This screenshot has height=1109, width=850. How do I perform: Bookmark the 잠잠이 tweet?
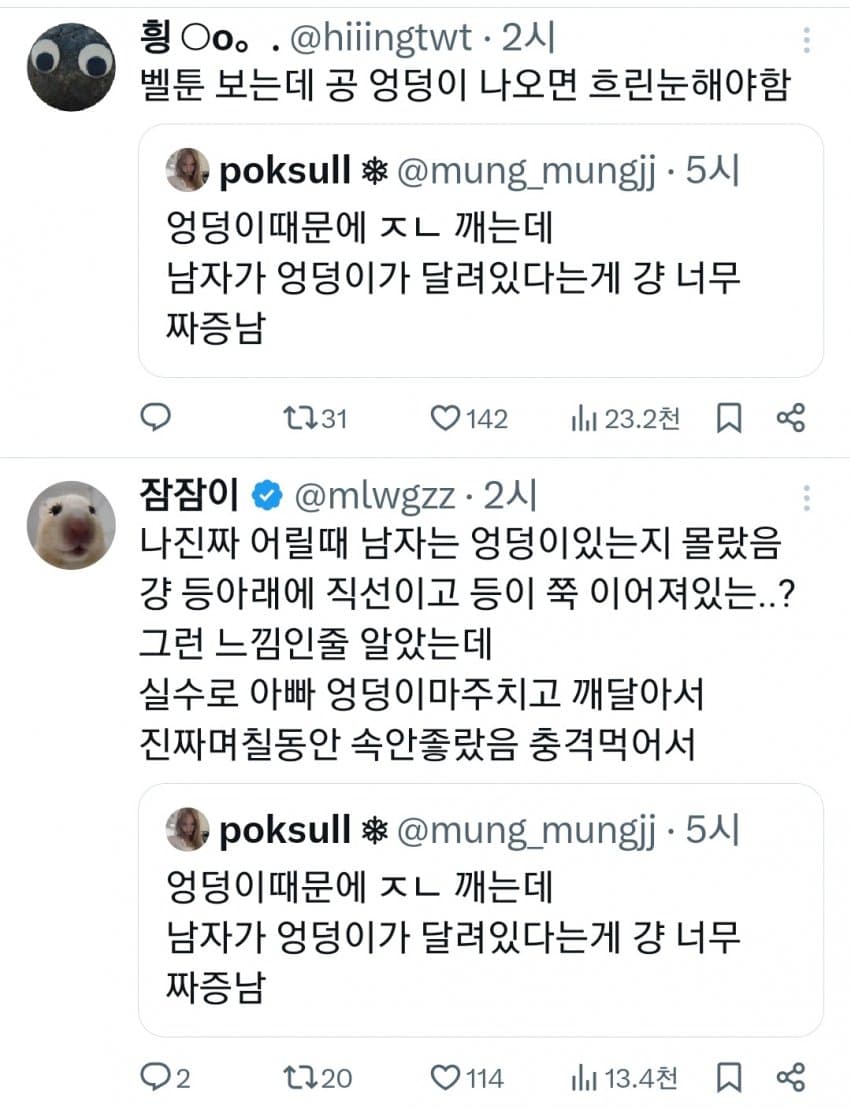click(x=729, y=1076)
